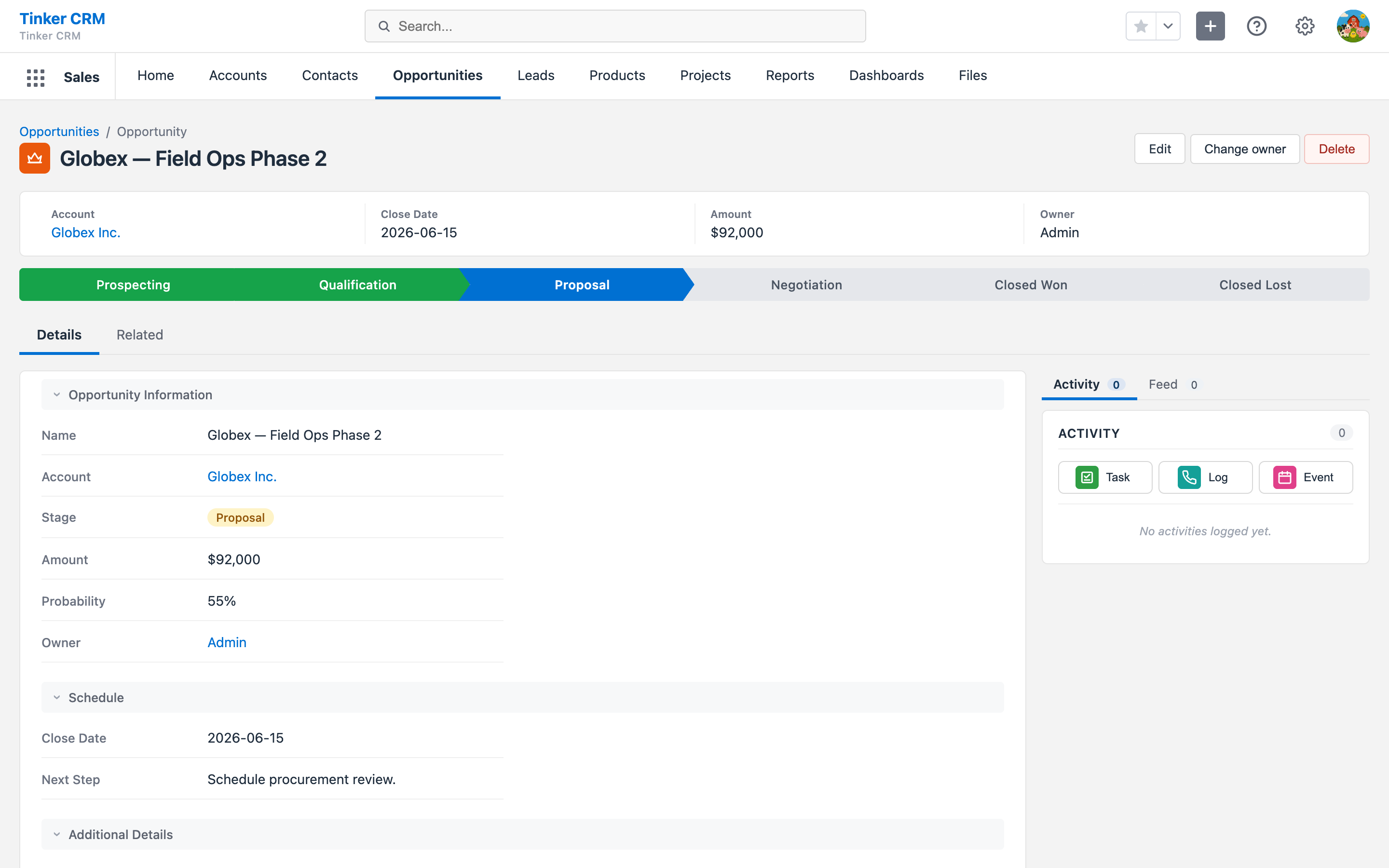Click the $92,000 Amount field value
1389x868 pixels.
[x=233, y=559]
